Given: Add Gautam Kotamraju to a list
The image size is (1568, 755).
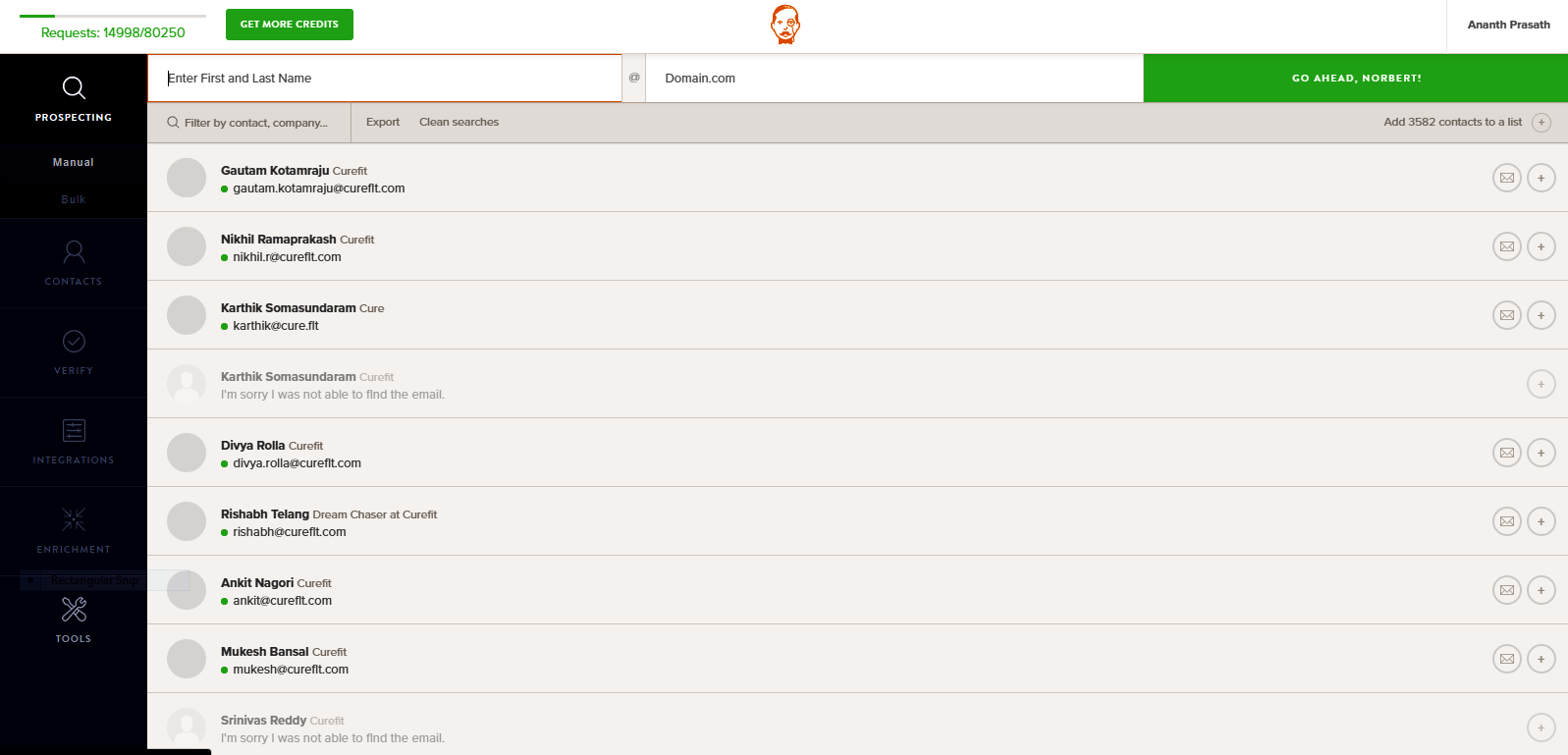Looking at the screenshot, I should (1541, 178).
